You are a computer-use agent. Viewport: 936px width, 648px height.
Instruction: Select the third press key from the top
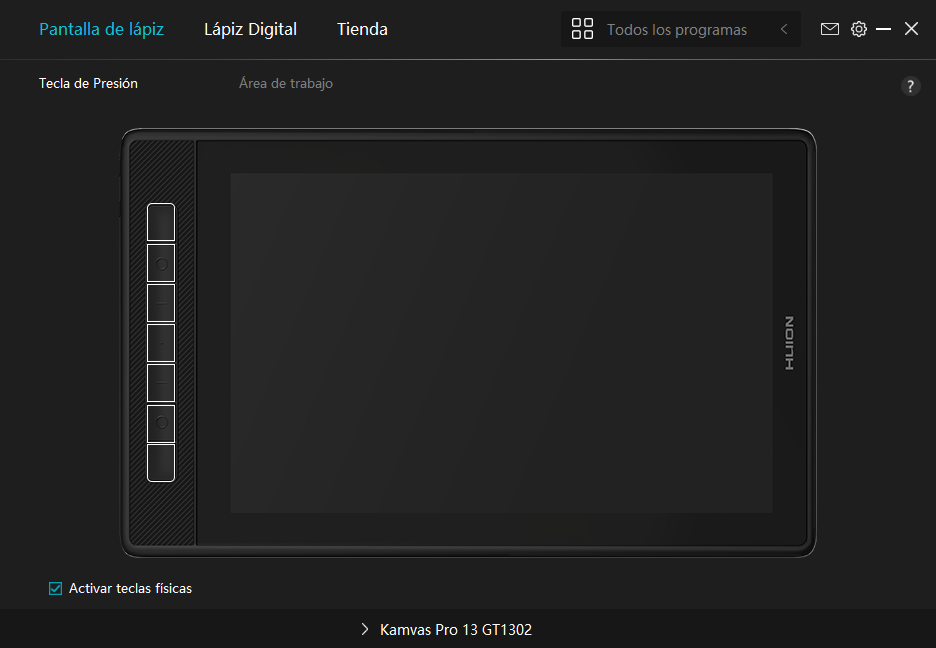161,303
